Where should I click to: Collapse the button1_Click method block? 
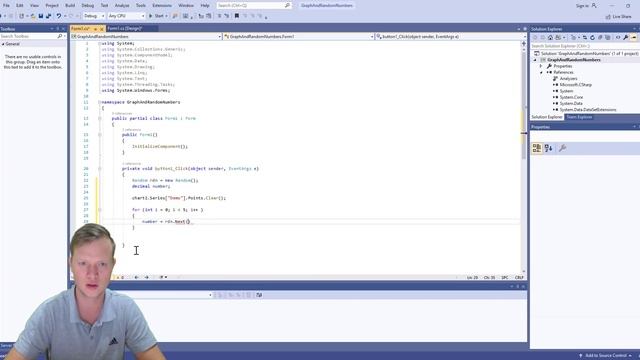tap(100, 169)
